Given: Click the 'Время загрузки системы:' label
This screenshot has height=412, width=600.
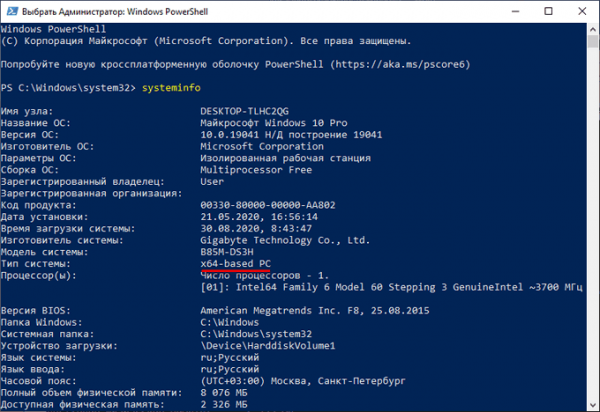Looking at the screenshot, I should (x=68, y=229).
